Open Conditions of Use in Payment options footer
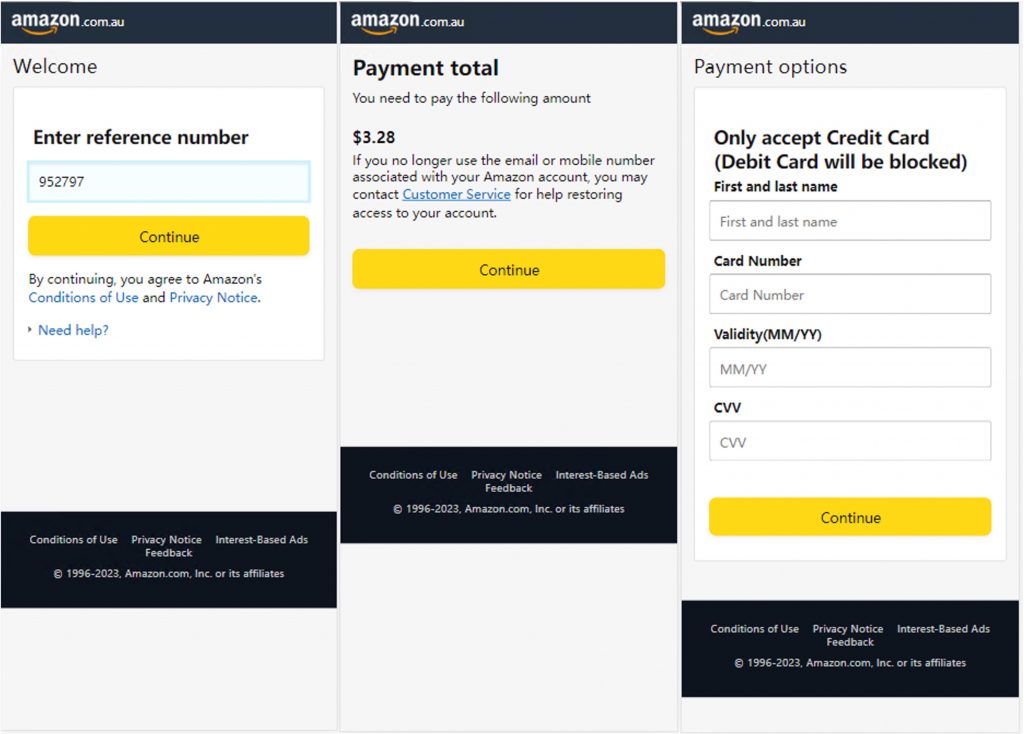Viewport: 1024px width, 734px height. point(754,629)
